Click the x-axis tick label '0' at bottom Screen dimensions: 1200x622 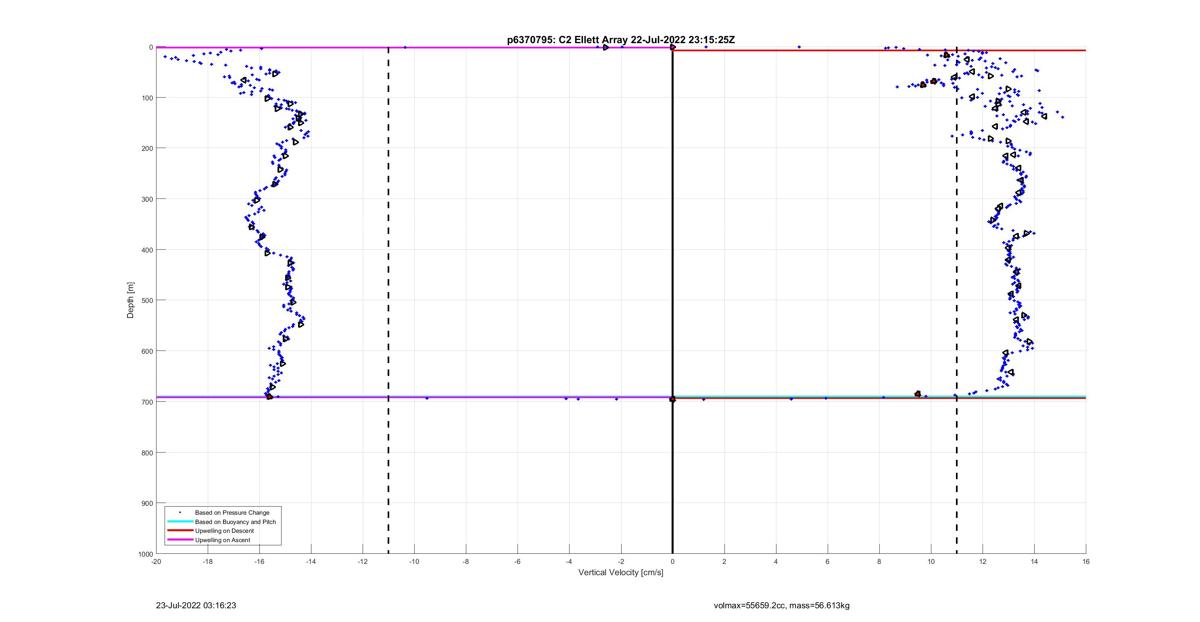pos(673,562)
